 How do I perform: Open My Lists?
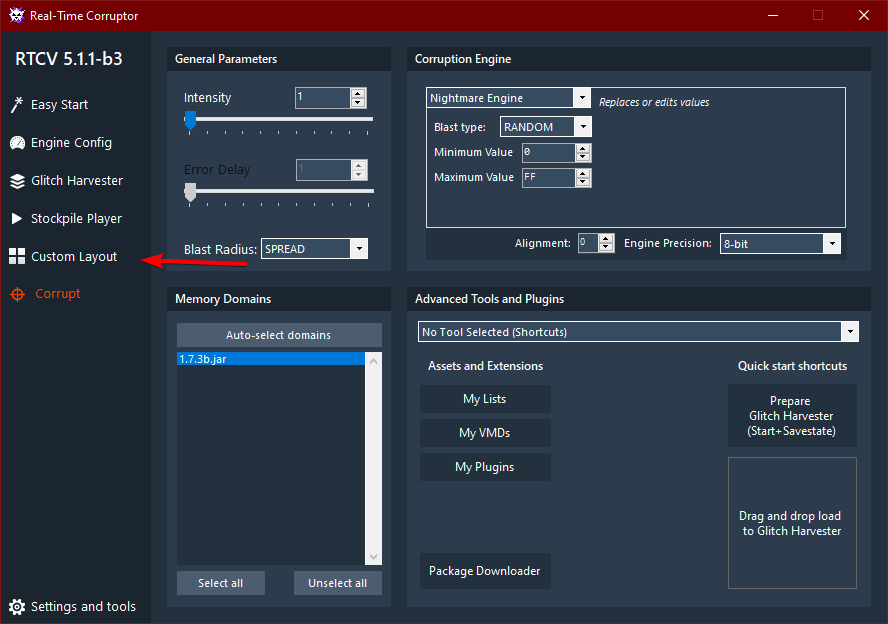pyautogui.click(x=485, y=399)
